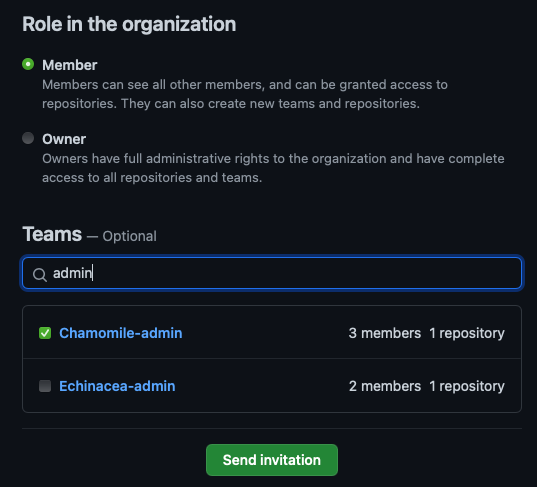Select the Member role radio button
The height and width of the screenshot is (487, 537).
click(28, 64)
